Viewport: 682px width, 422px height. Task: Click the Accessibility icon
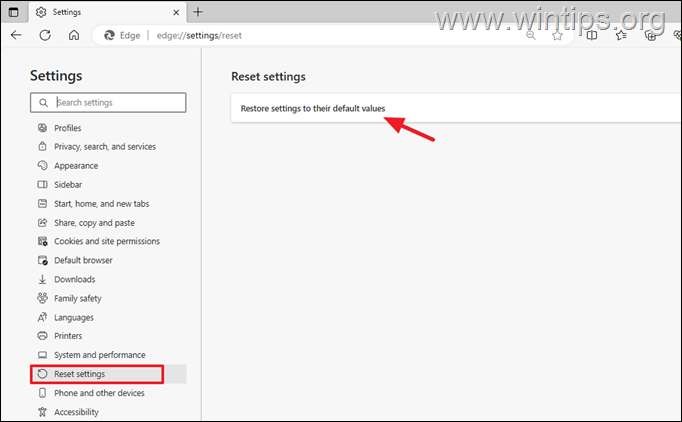[42, 412]
